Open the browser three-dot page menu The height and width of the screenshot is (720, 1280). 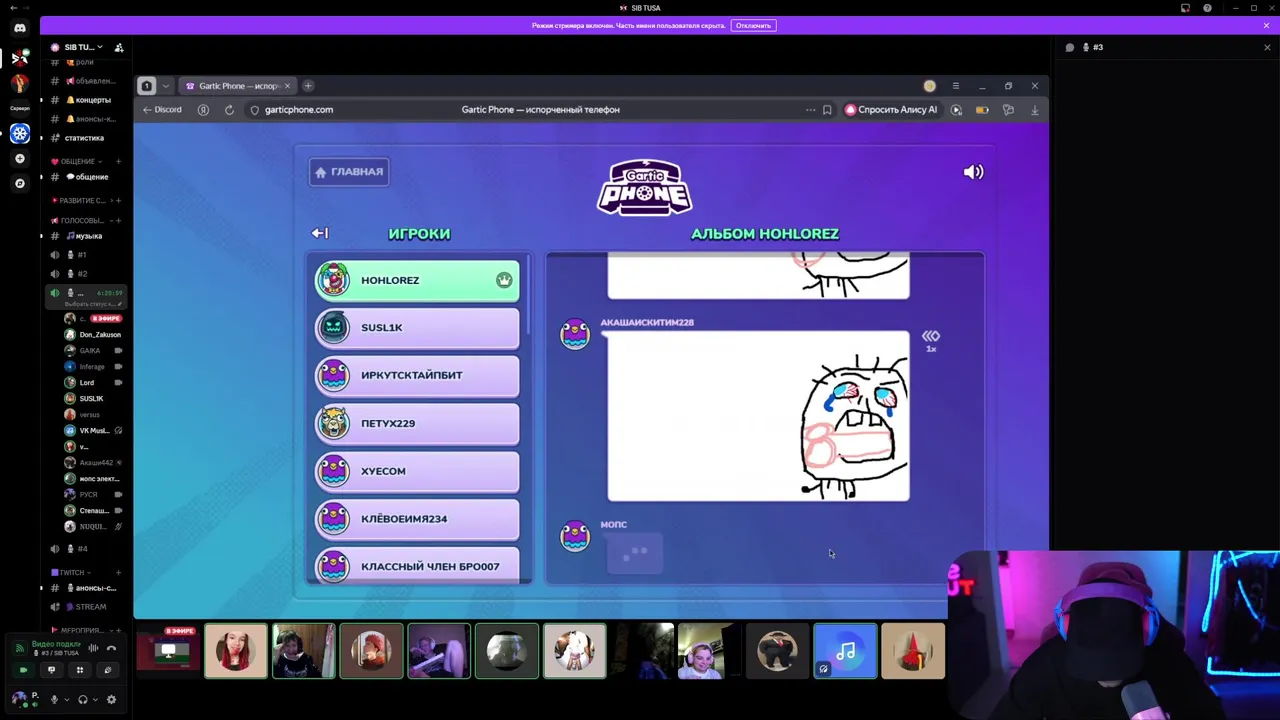[x=810, y=110]
